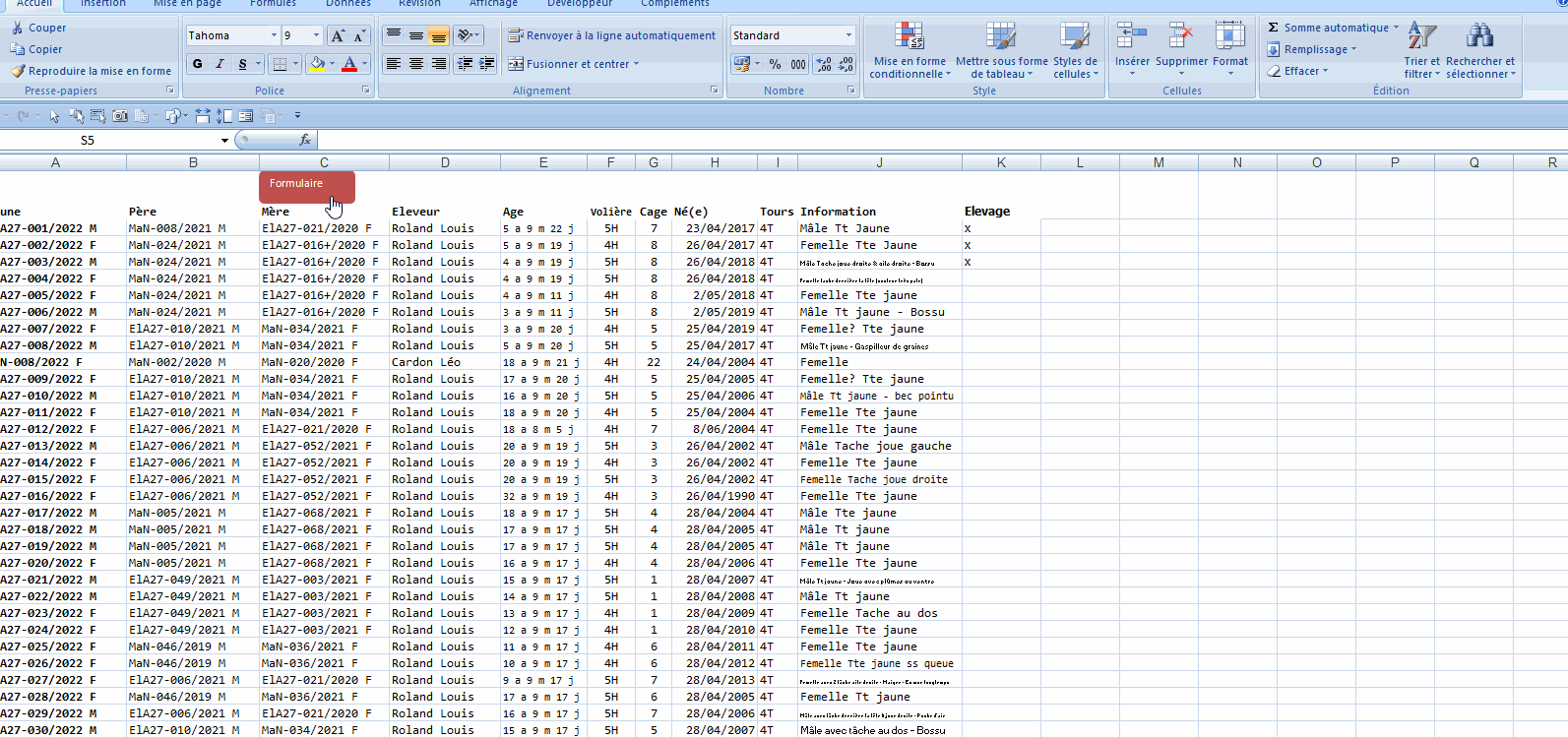Click Reproduire la mise en forme paintbrush
The image size is (1568, 738).
18,71
